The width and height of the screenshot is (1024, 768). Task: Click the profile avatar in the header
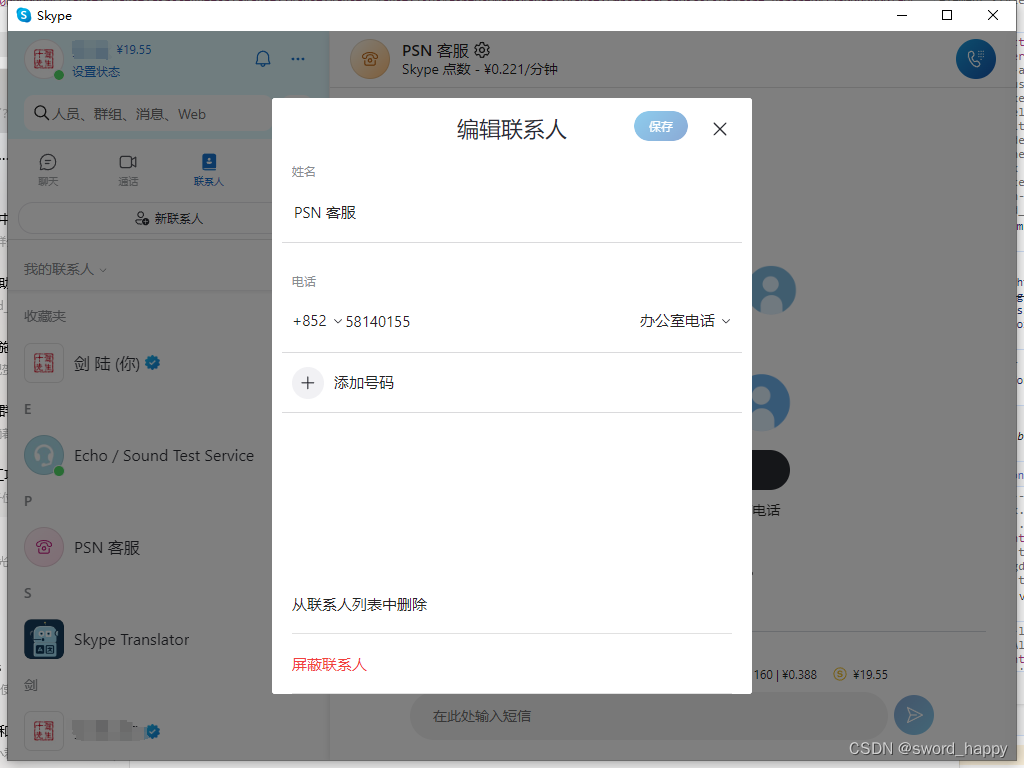click(44, 59)
